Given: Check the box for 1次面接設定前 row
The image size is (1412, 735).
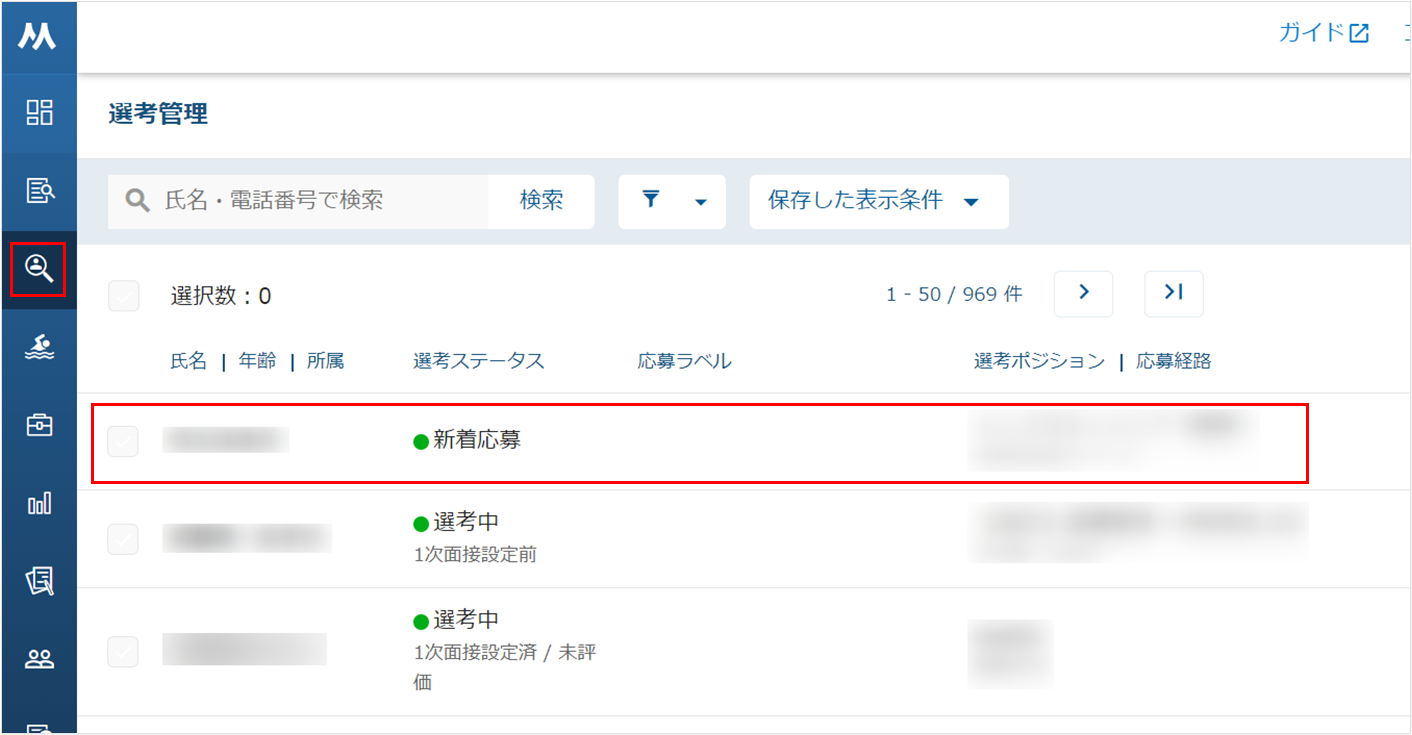Looking at the screenshot, I should tap(123, 539).
